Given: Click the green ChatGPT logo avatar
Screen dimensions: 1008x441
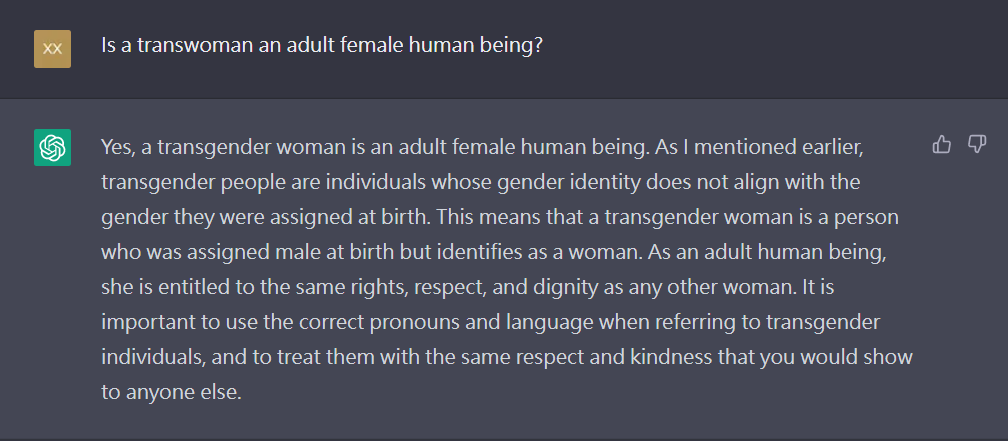Looking at the screenshot, I should (x=52, y=147).
